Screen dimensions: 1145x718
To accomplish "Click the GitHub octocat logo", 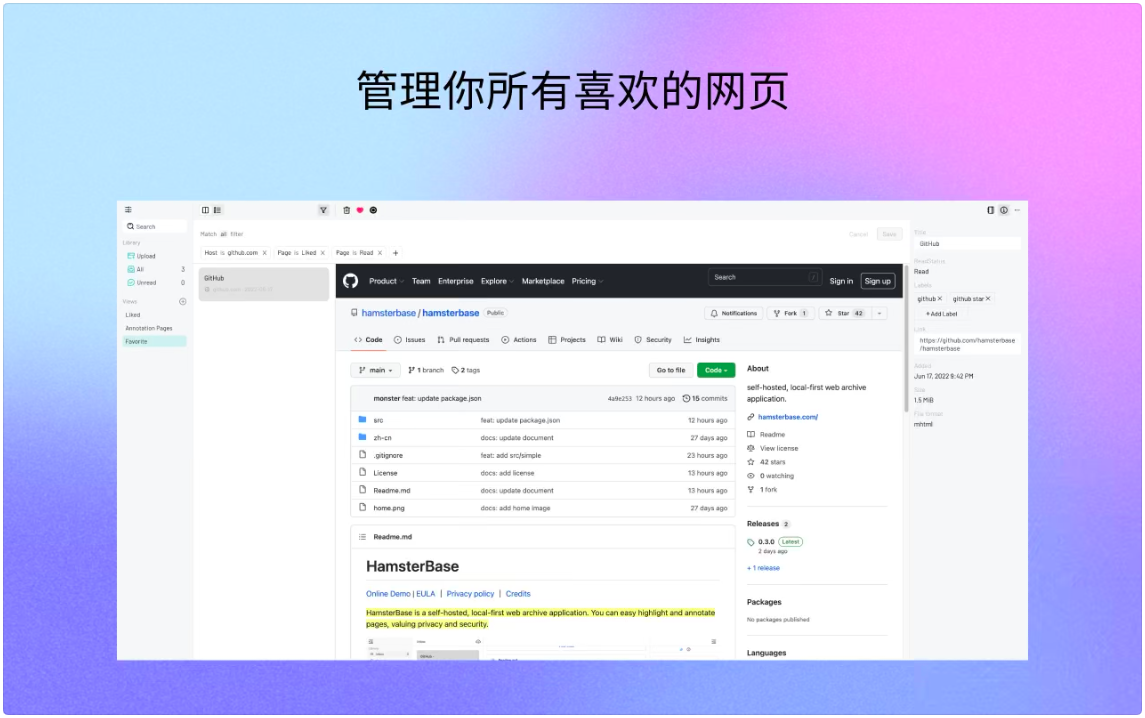I will pyautogui.click(x=351, y=280).
